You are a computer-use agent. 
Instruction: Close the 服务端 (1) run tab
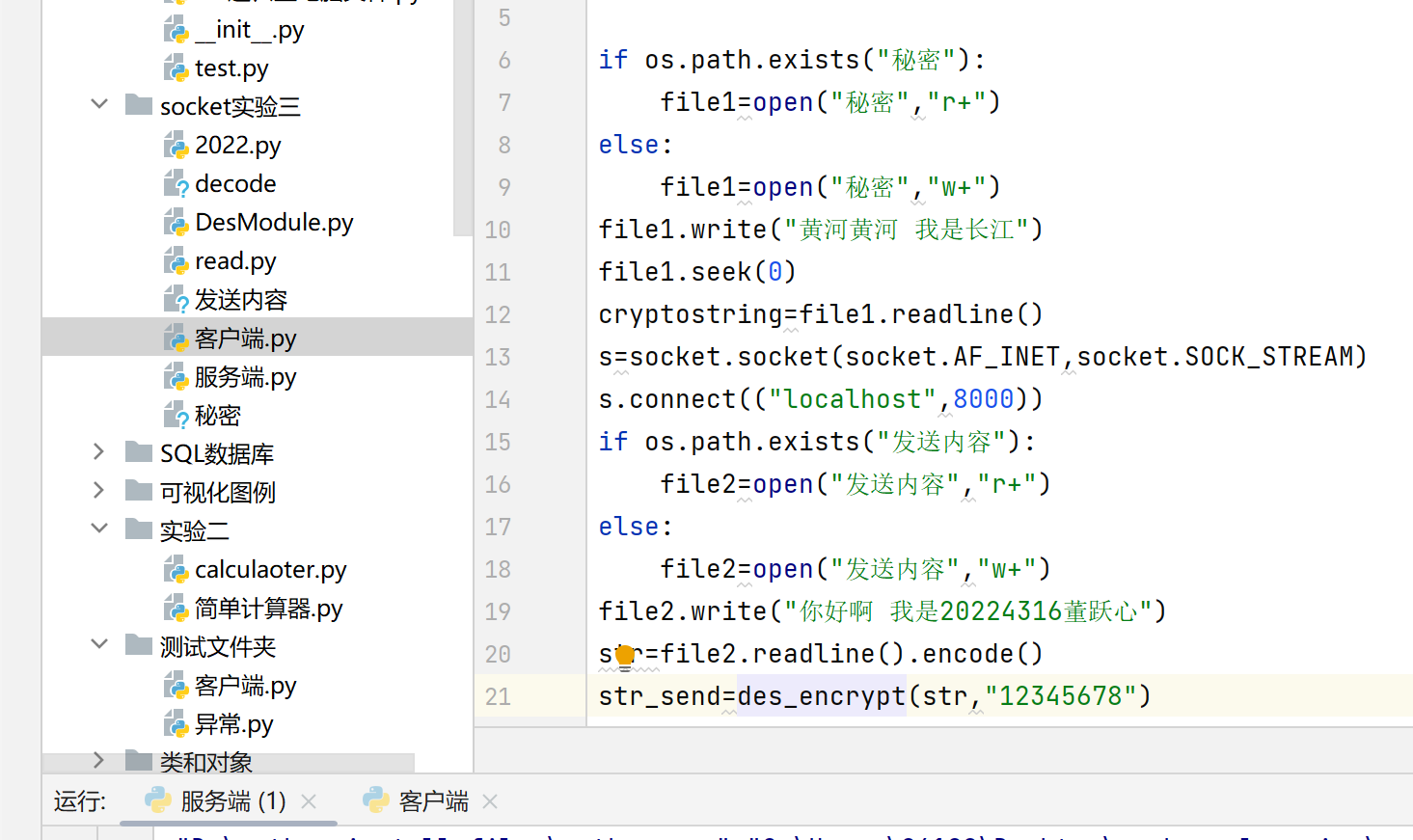tap(309, 801)
